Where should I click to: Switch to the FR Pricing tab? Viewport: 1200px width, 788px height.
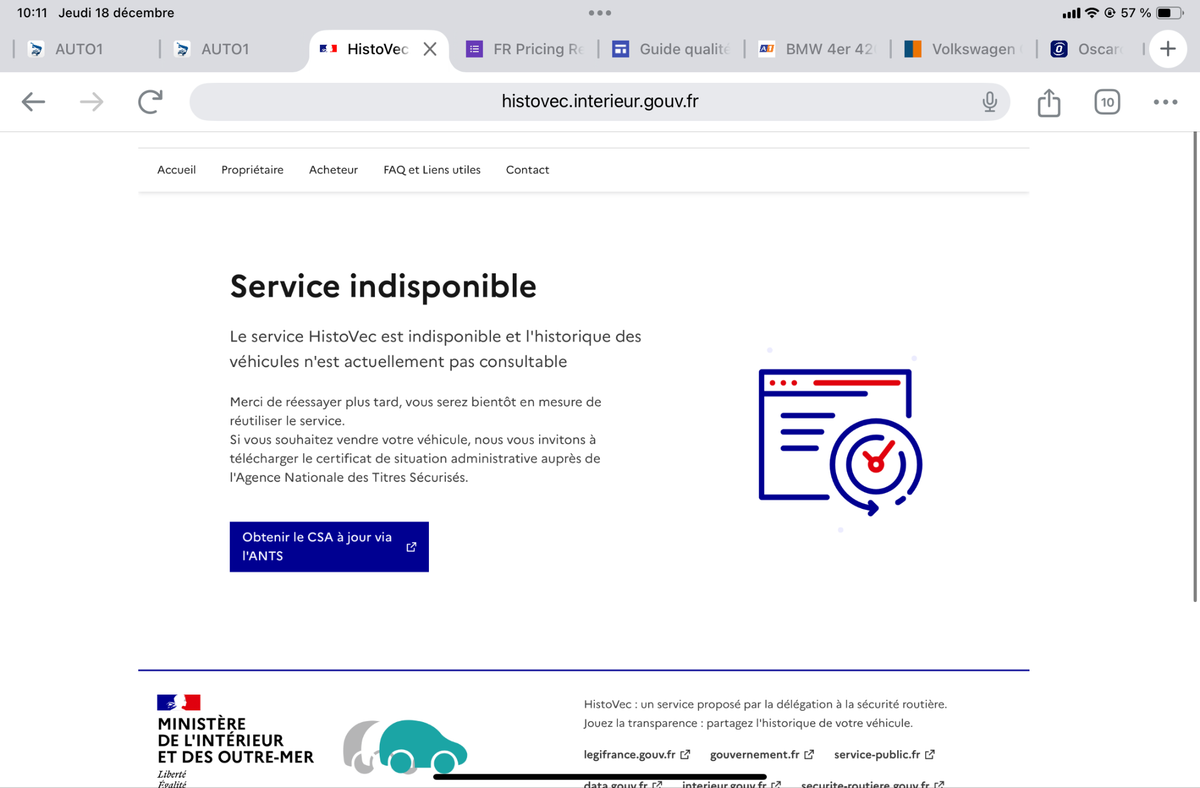[x=526, y=49]
